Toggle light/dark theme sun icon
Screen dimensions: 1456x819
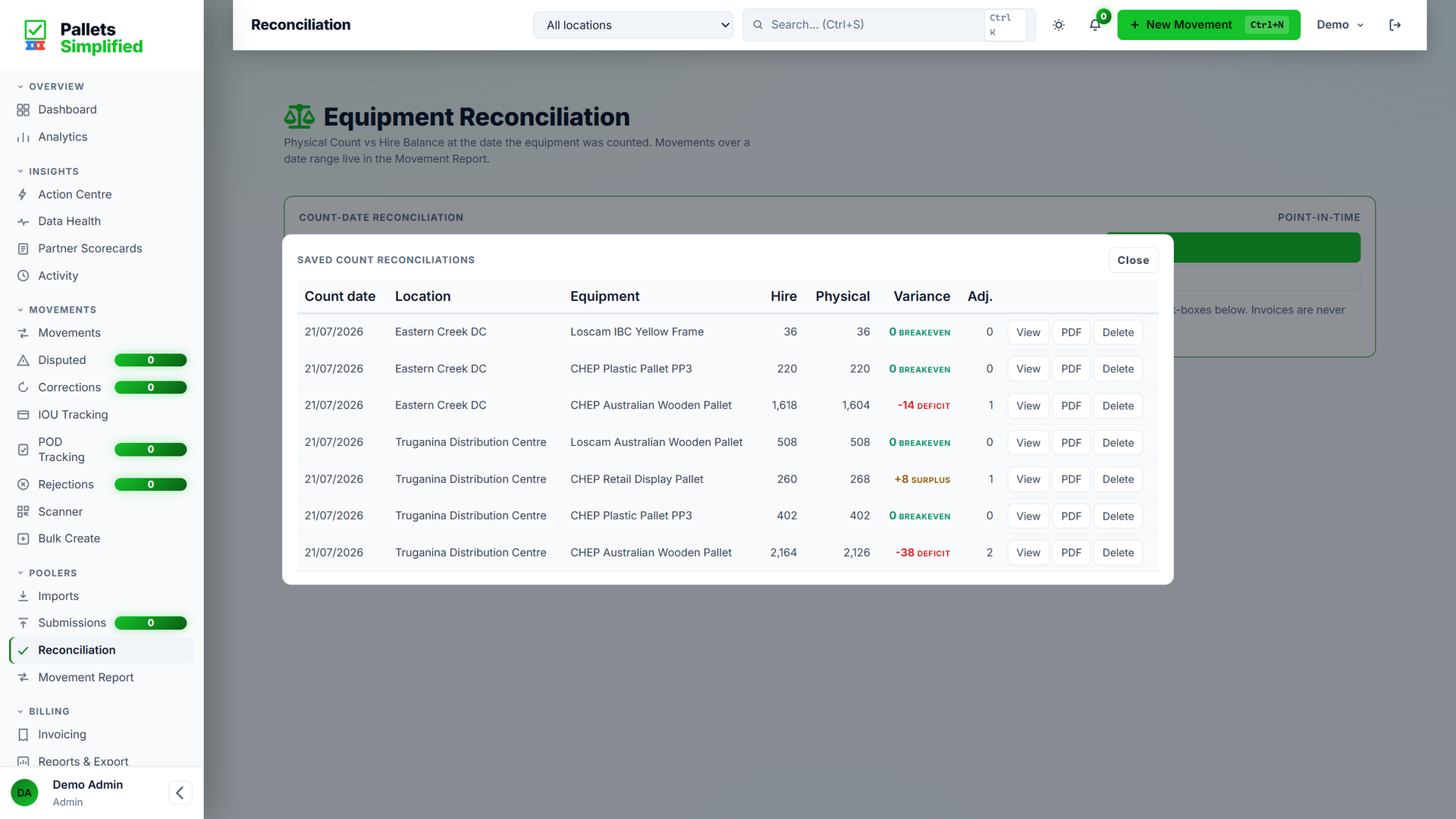point(1059,25)
